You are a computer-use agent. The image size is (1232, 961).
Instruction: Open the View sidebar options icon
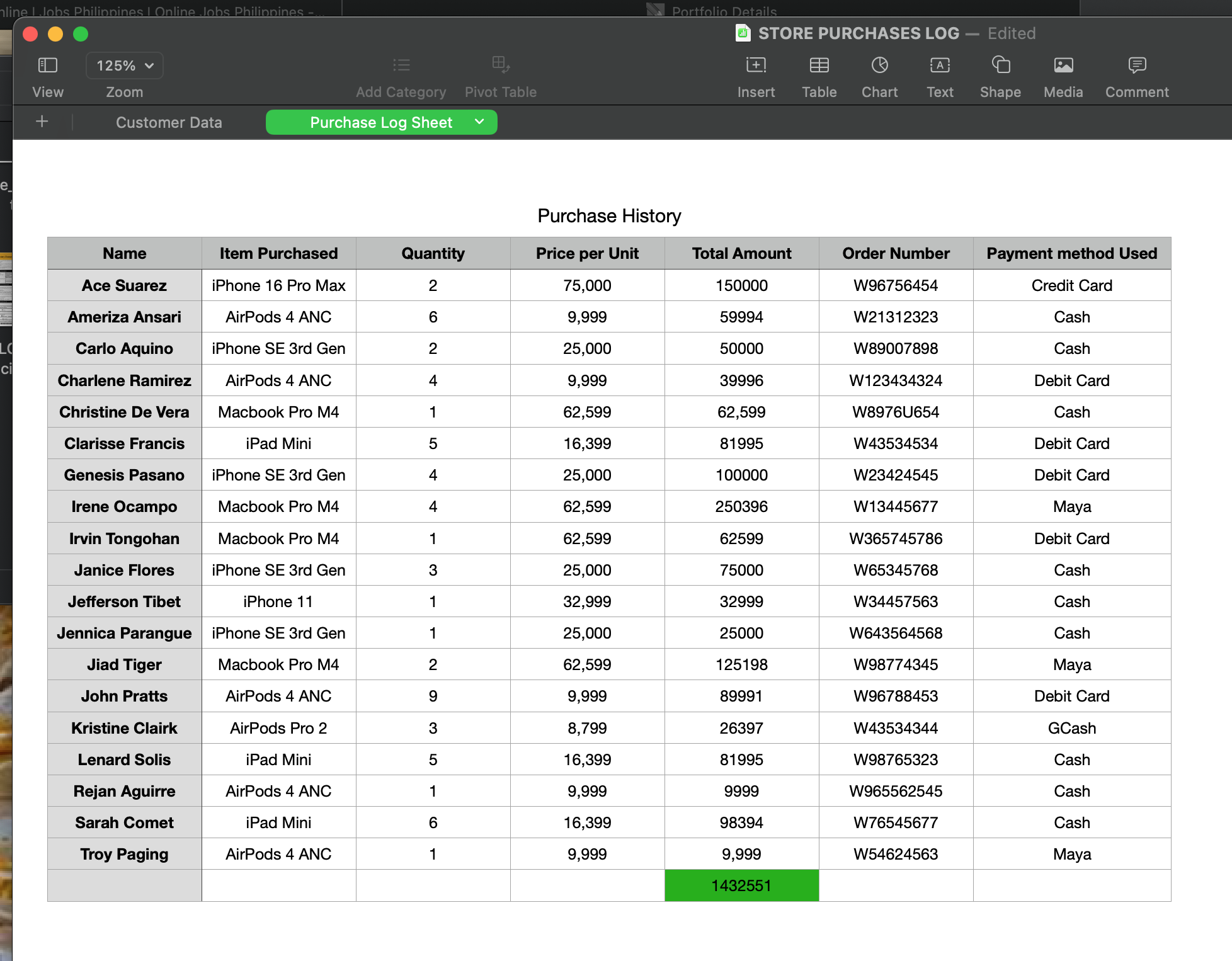(x=48, y=65)
